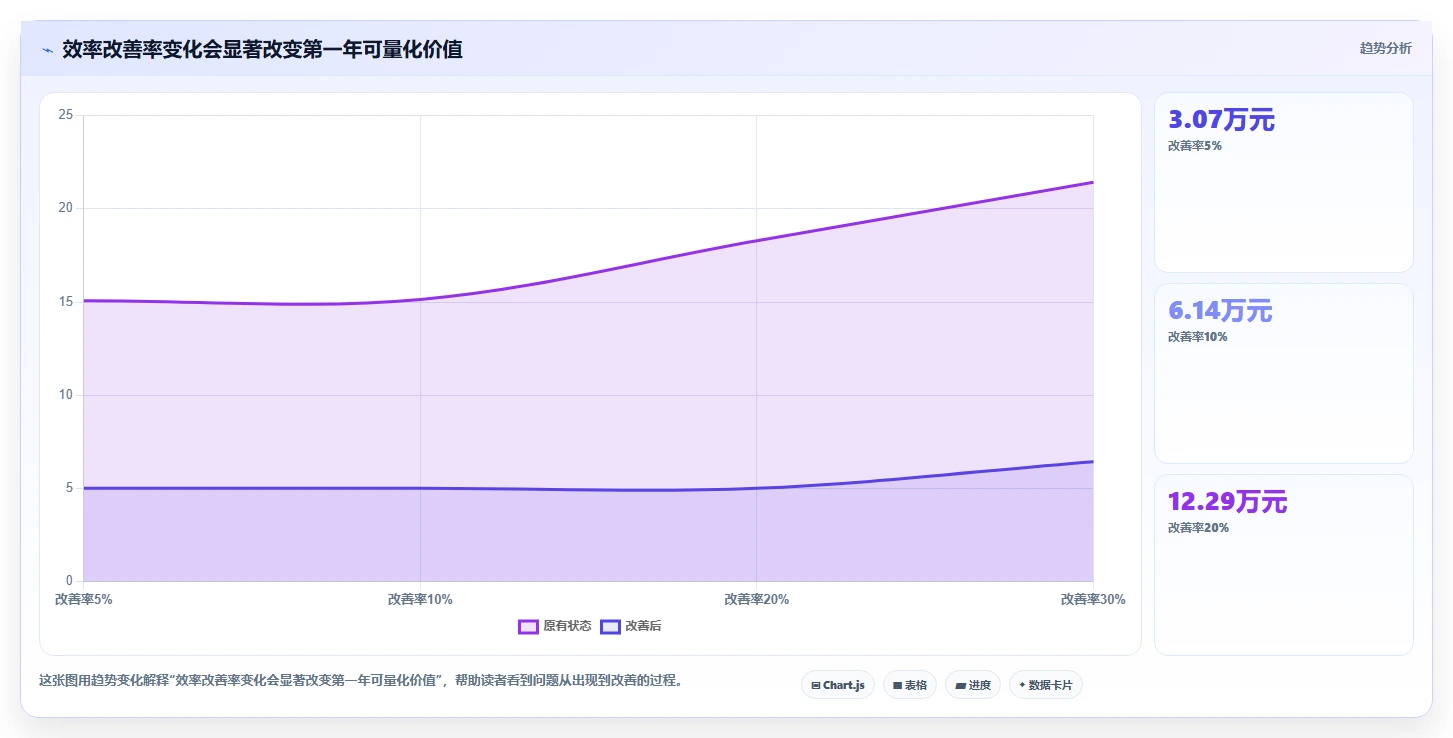Click the purple 原有状态 legend swatch
This screenshot has height=738, width=1453.
pyautogui.click(x=528, y=626)
